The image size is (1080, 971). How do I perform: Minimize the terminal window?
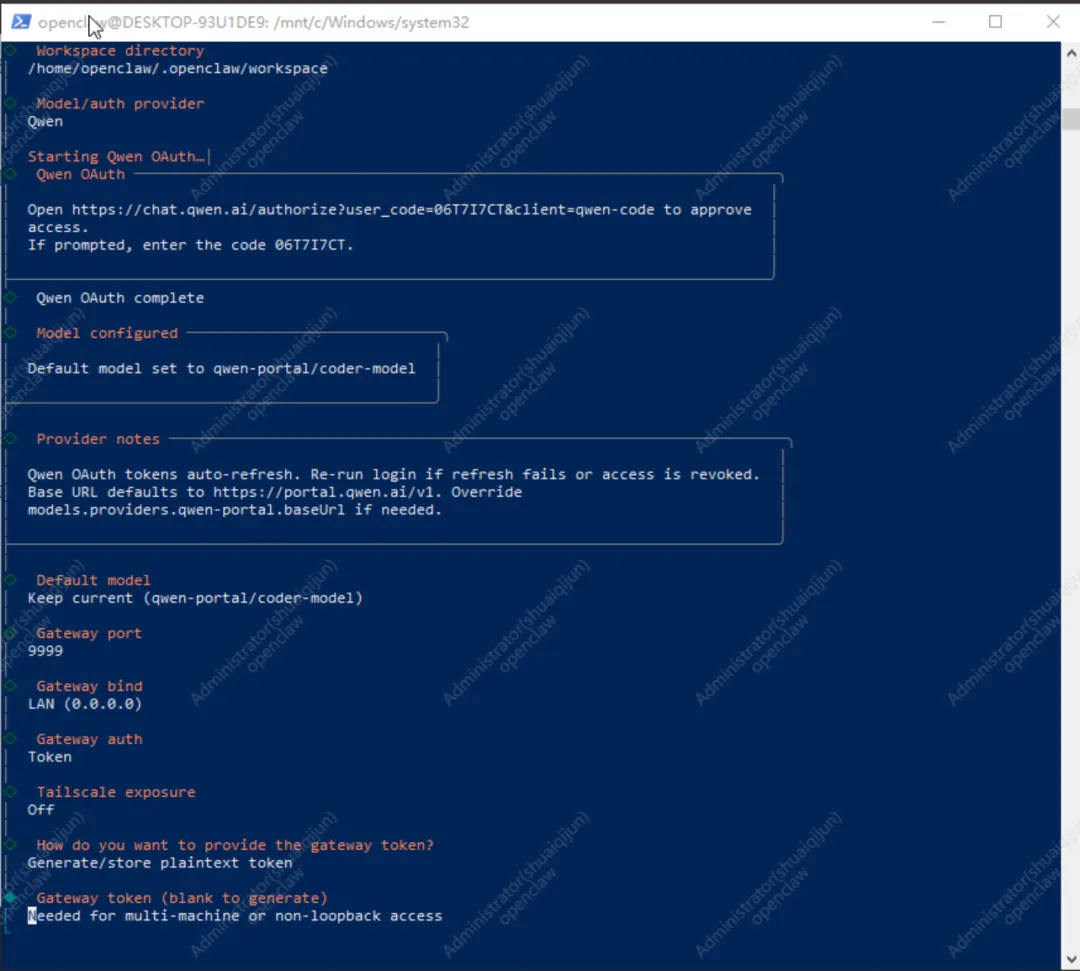[x=938, y=22]
